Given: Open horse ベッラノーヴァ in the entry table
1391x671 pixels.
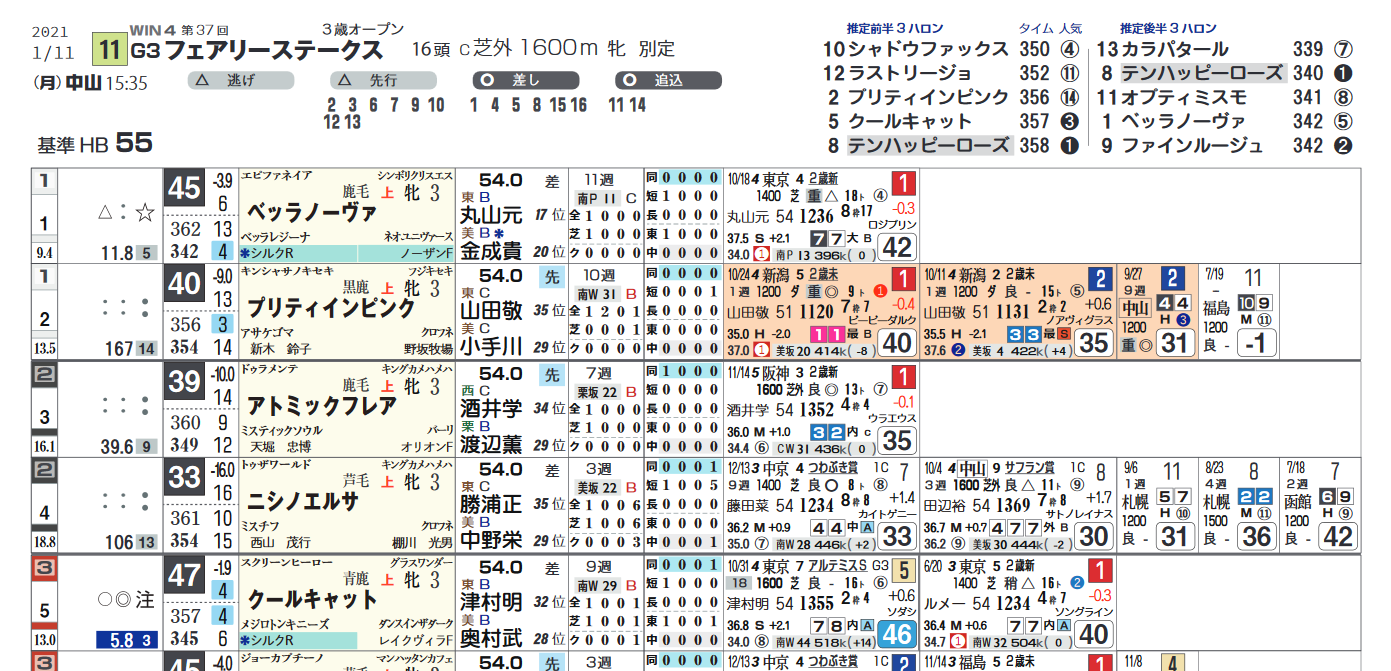Looking at the screenshot, I should click(x=312, y=212).
